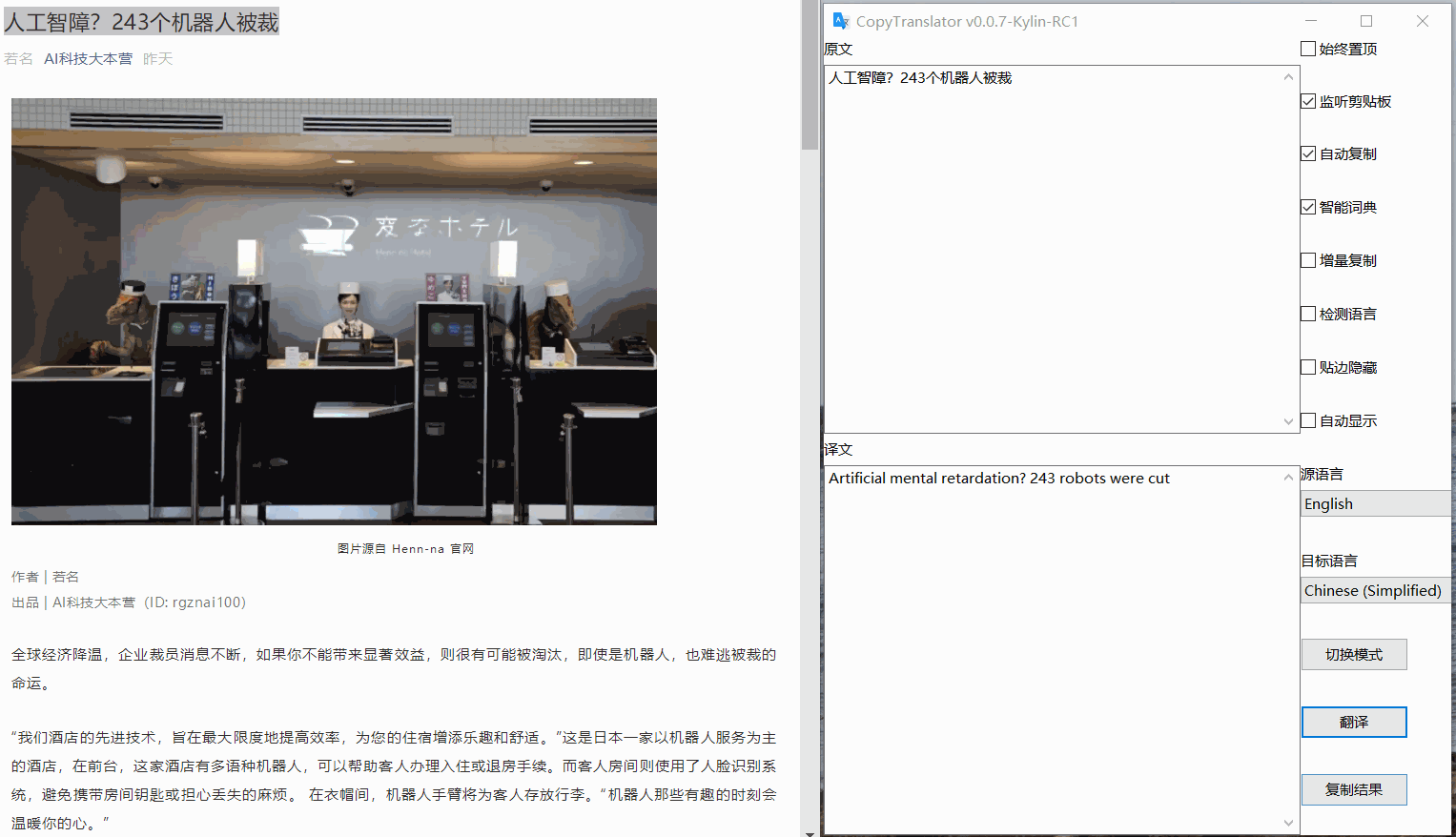1456x837 pixels.
Task: Click the image caption 图片源自 Henn-na 官网
Action: click(x=406, y=549)
